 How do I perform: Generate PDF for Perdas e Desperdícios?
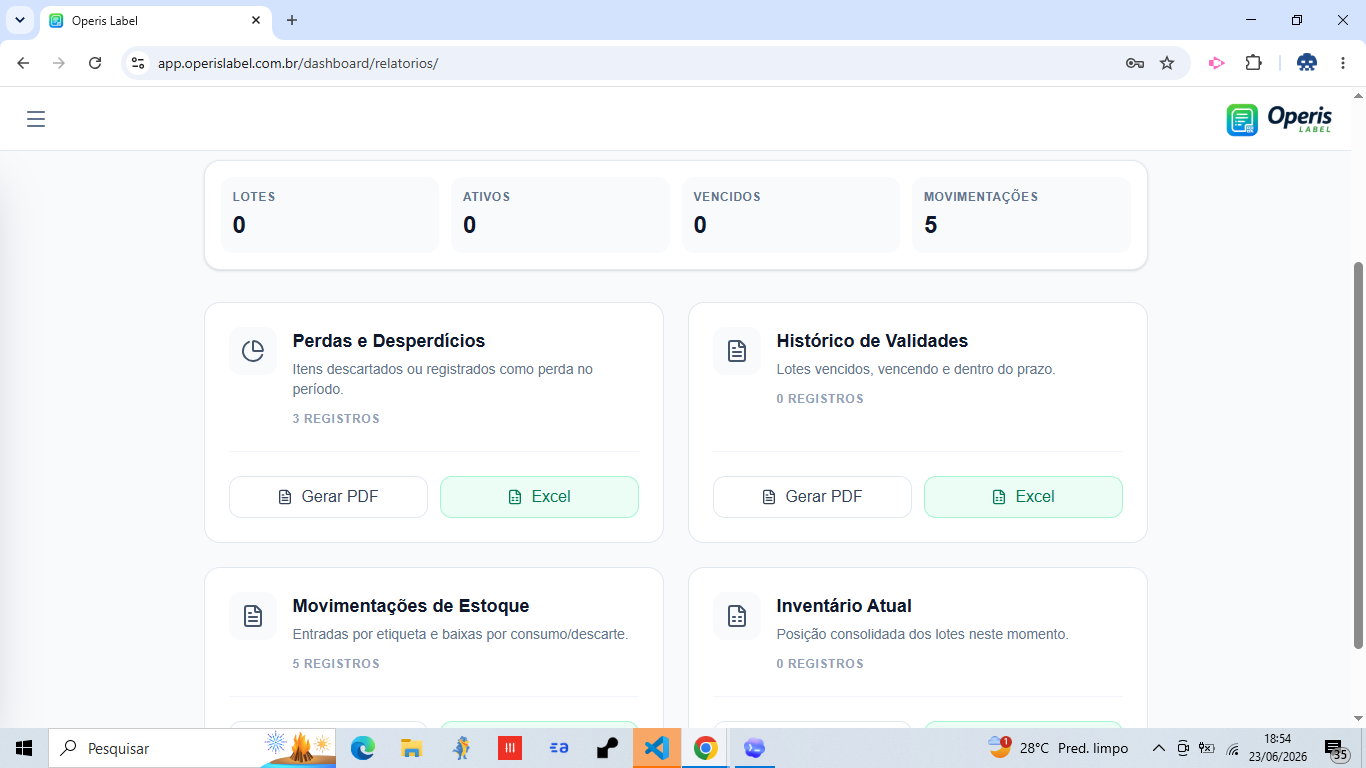pyautogui.click(x=328, y=497)
